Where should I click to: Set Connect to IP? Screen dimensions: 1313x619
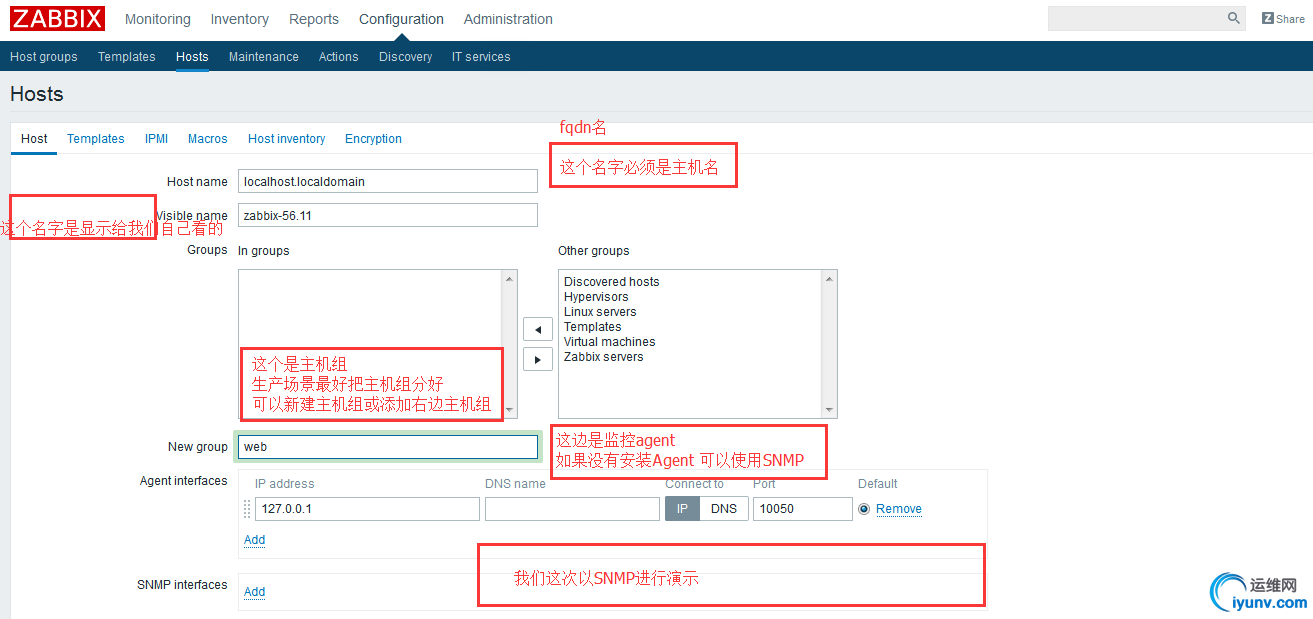click(682, 509)
